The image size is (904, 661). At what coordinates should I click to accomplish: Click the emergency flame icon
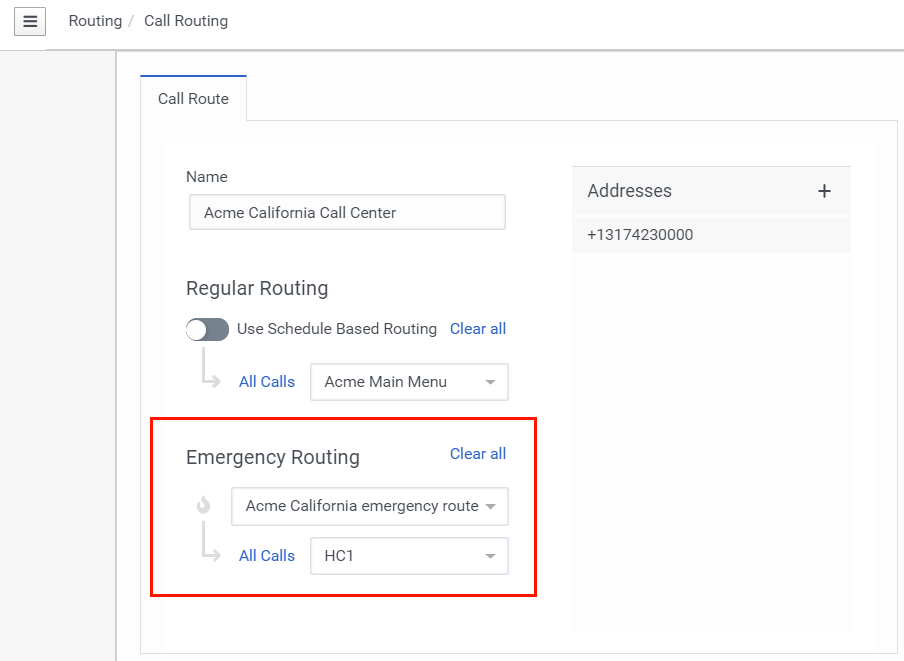204,506
